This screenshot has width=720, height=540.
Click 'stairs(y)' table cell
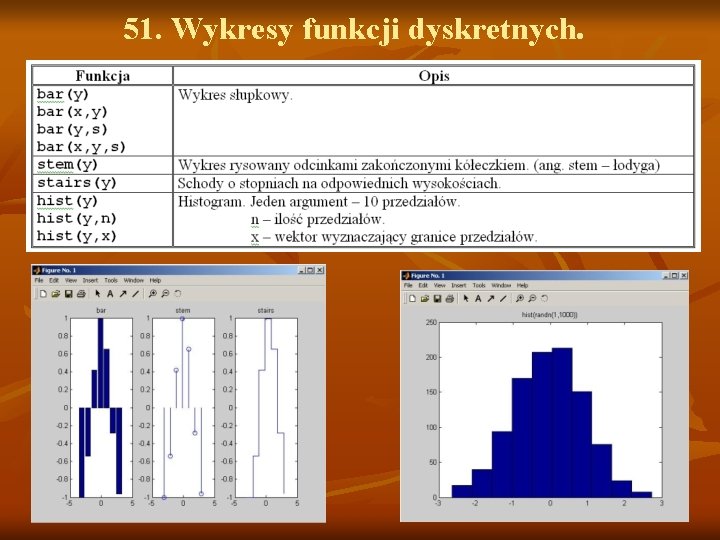pos(103,183)
